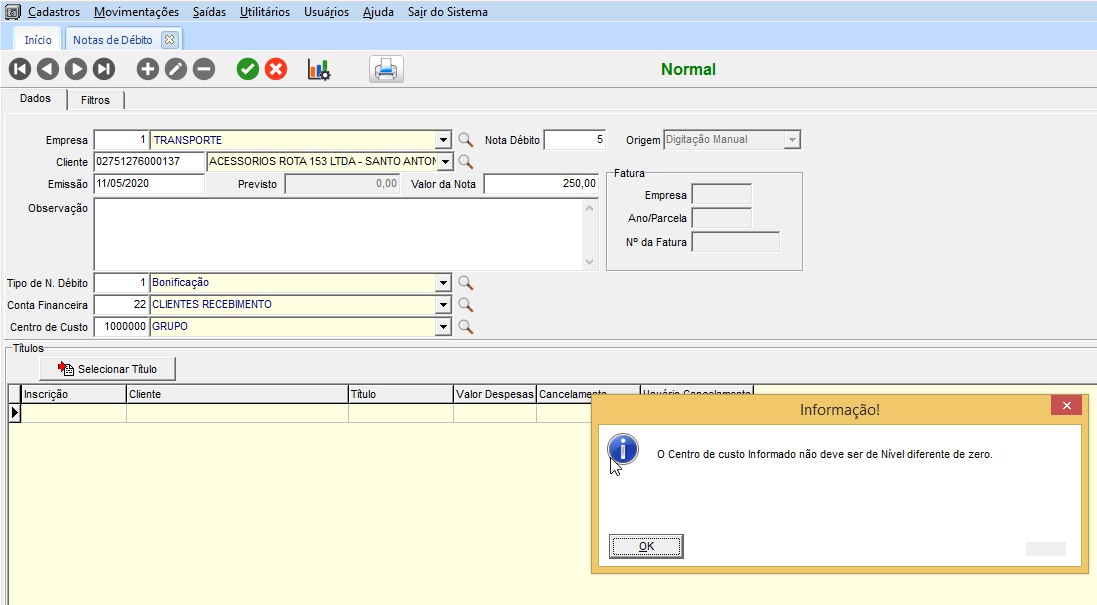Go to previous record arrow

click(x=48, y=69)
